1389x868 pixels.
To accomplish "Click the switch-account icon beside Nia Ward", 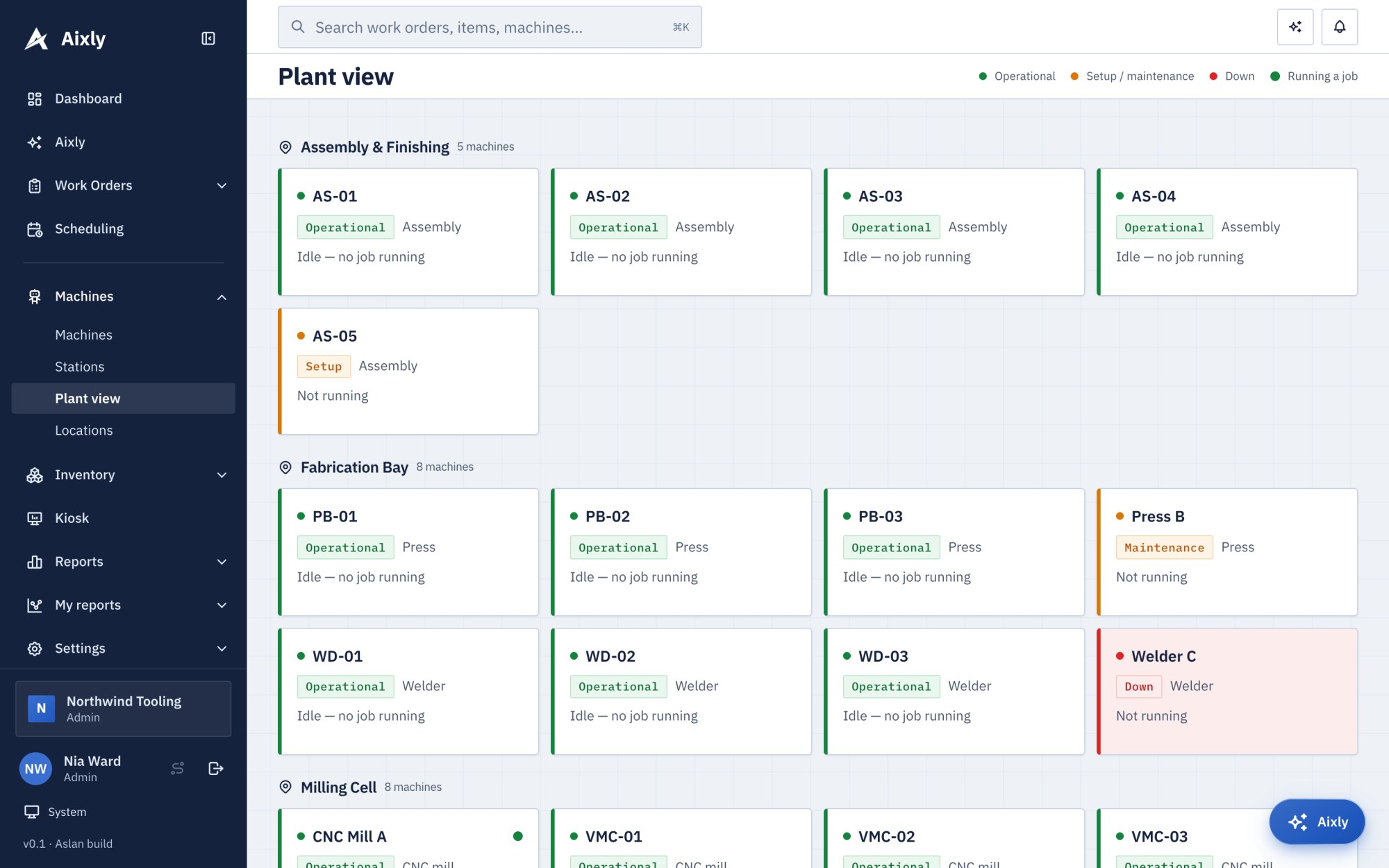I will pos(178,768).
